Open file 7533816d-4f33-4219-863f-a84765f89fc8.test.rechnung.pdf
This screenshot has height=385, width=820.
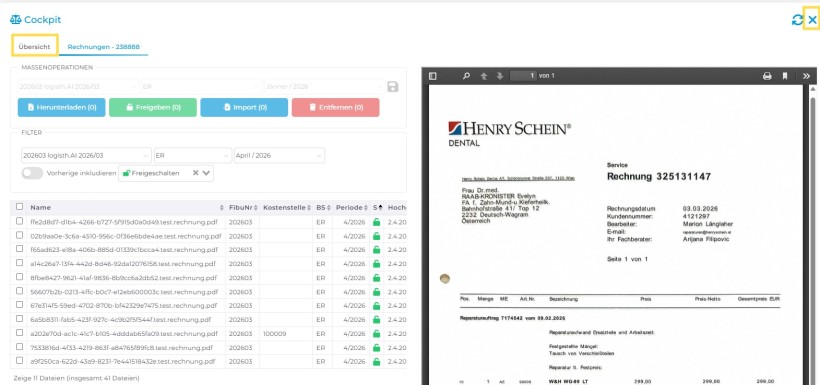121,347
